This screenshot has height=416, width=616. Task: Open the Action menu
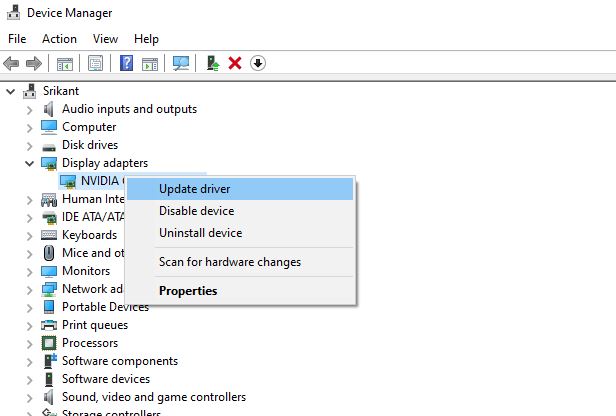pos(59,39)
